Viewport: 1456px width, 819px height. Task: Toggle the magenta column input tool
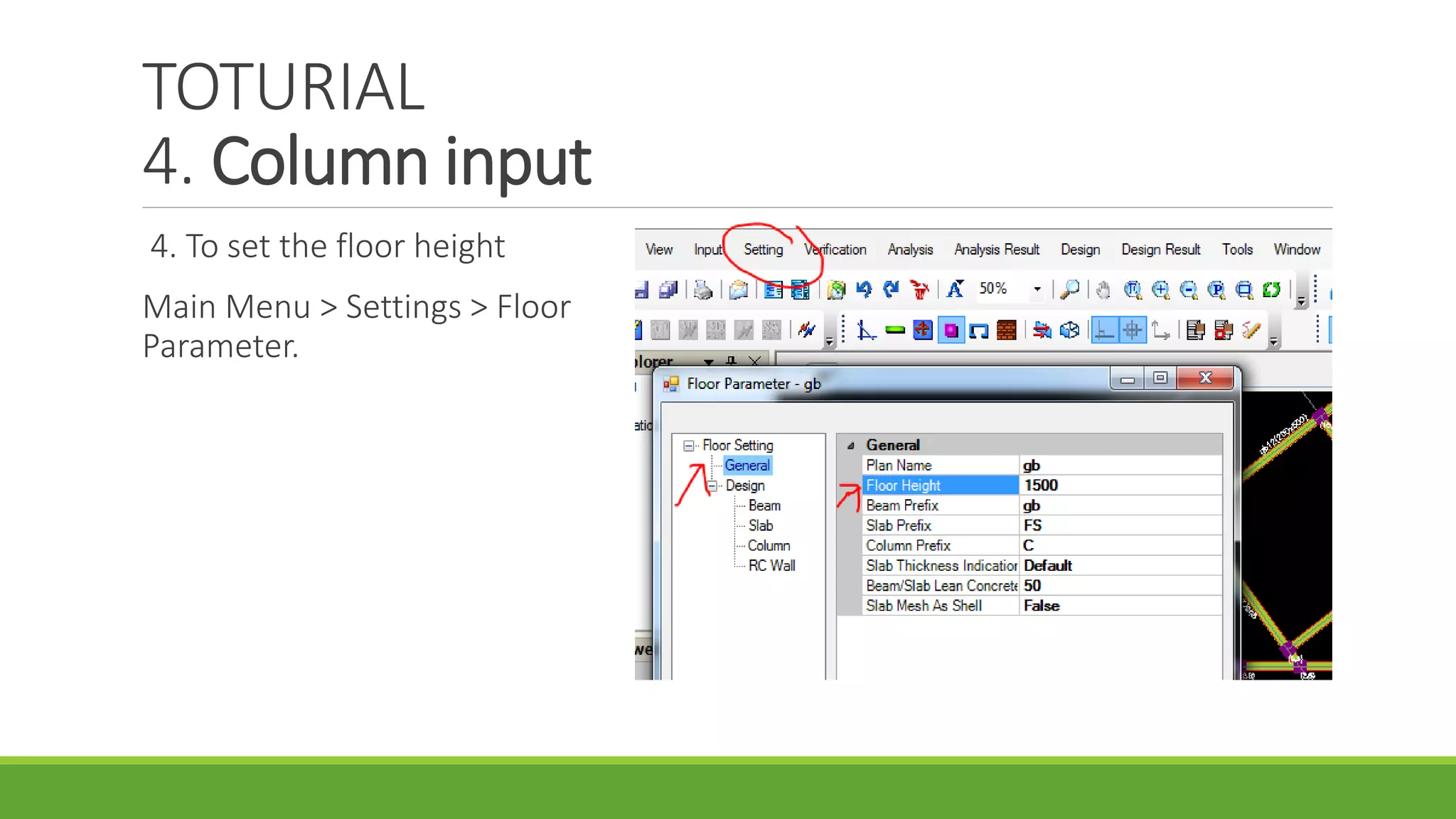(x=951, y=330)
